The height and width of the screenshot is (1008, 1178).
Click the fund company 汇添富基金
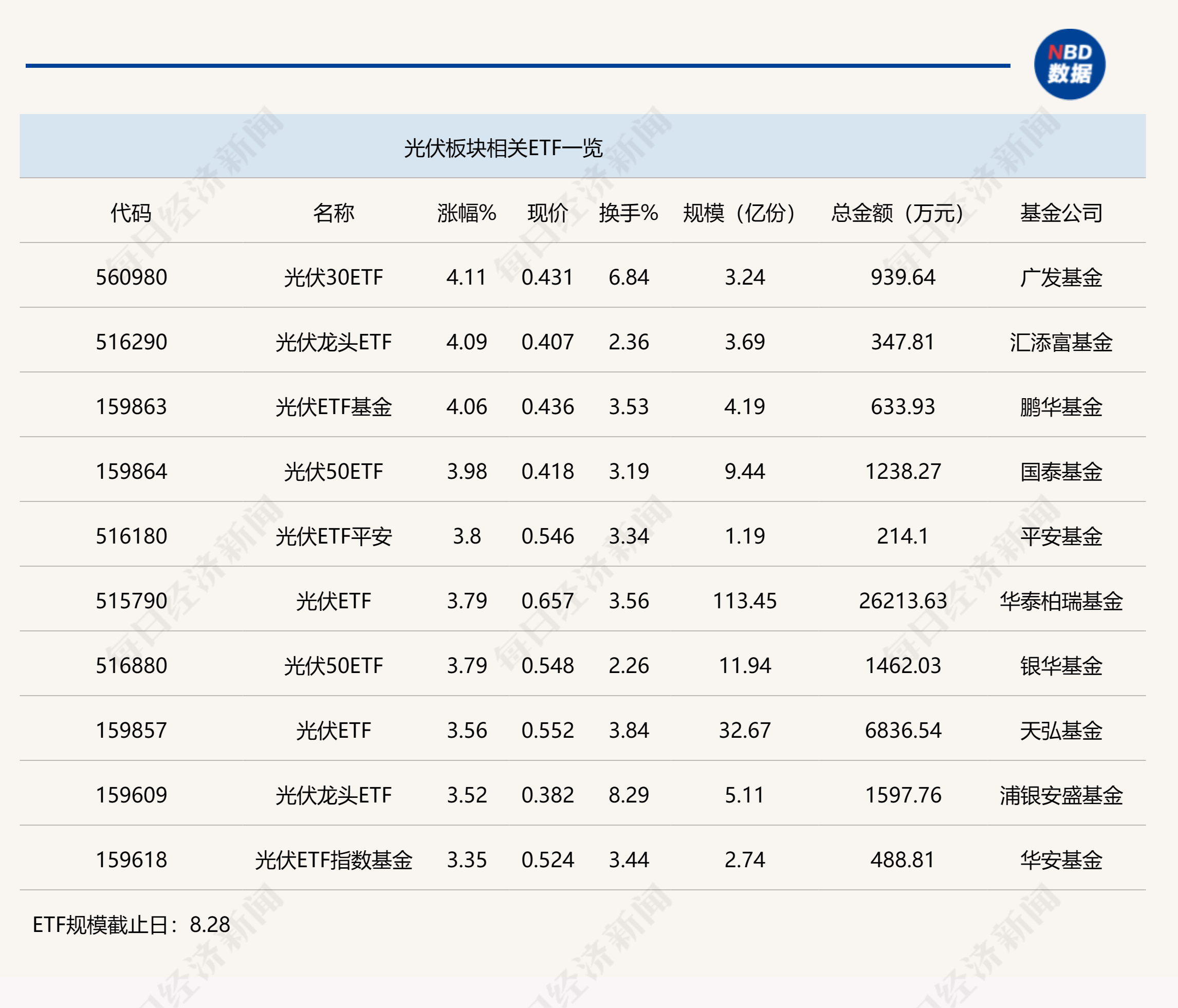1061,342
